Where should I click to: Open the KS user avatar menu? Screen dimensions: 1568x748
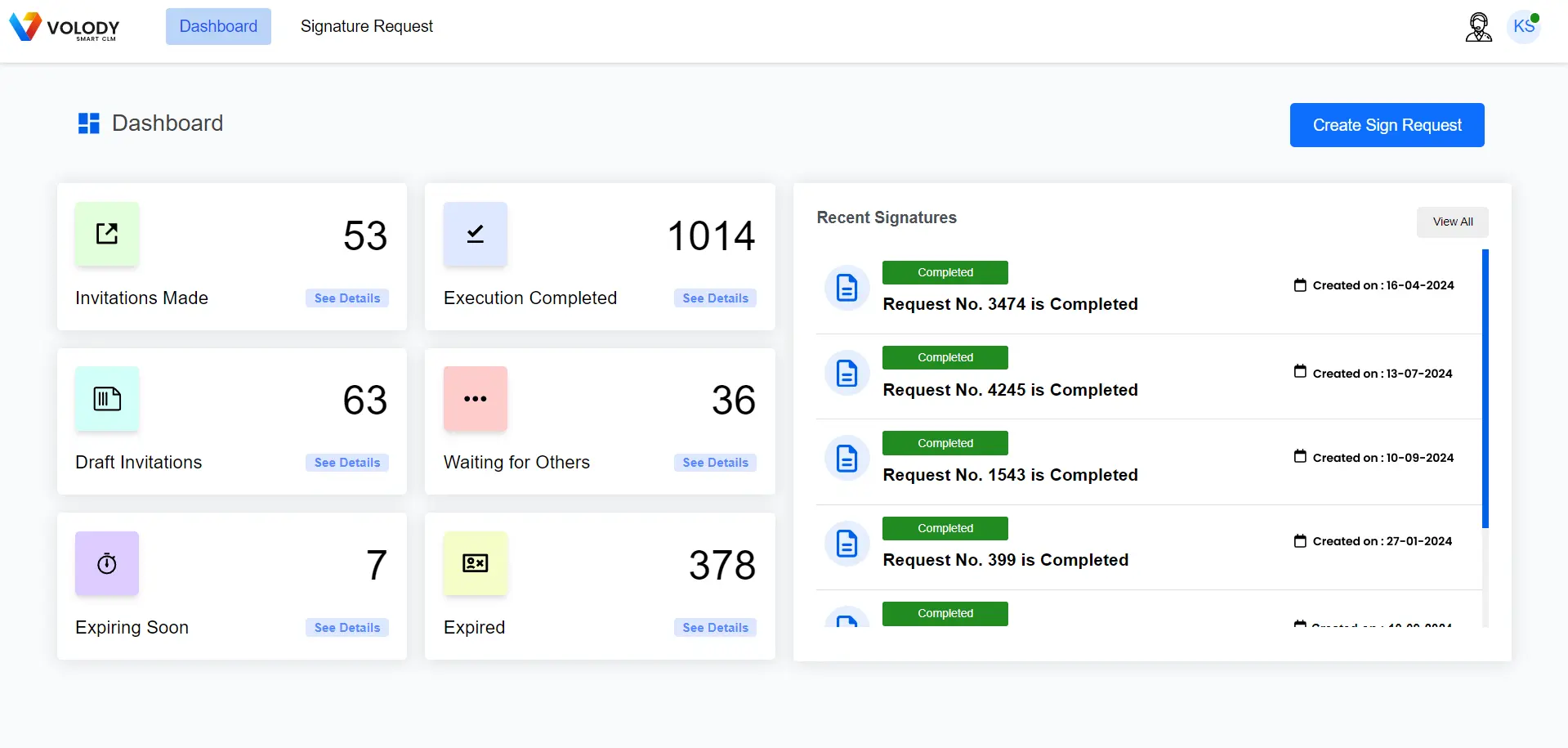point(1524,27)
